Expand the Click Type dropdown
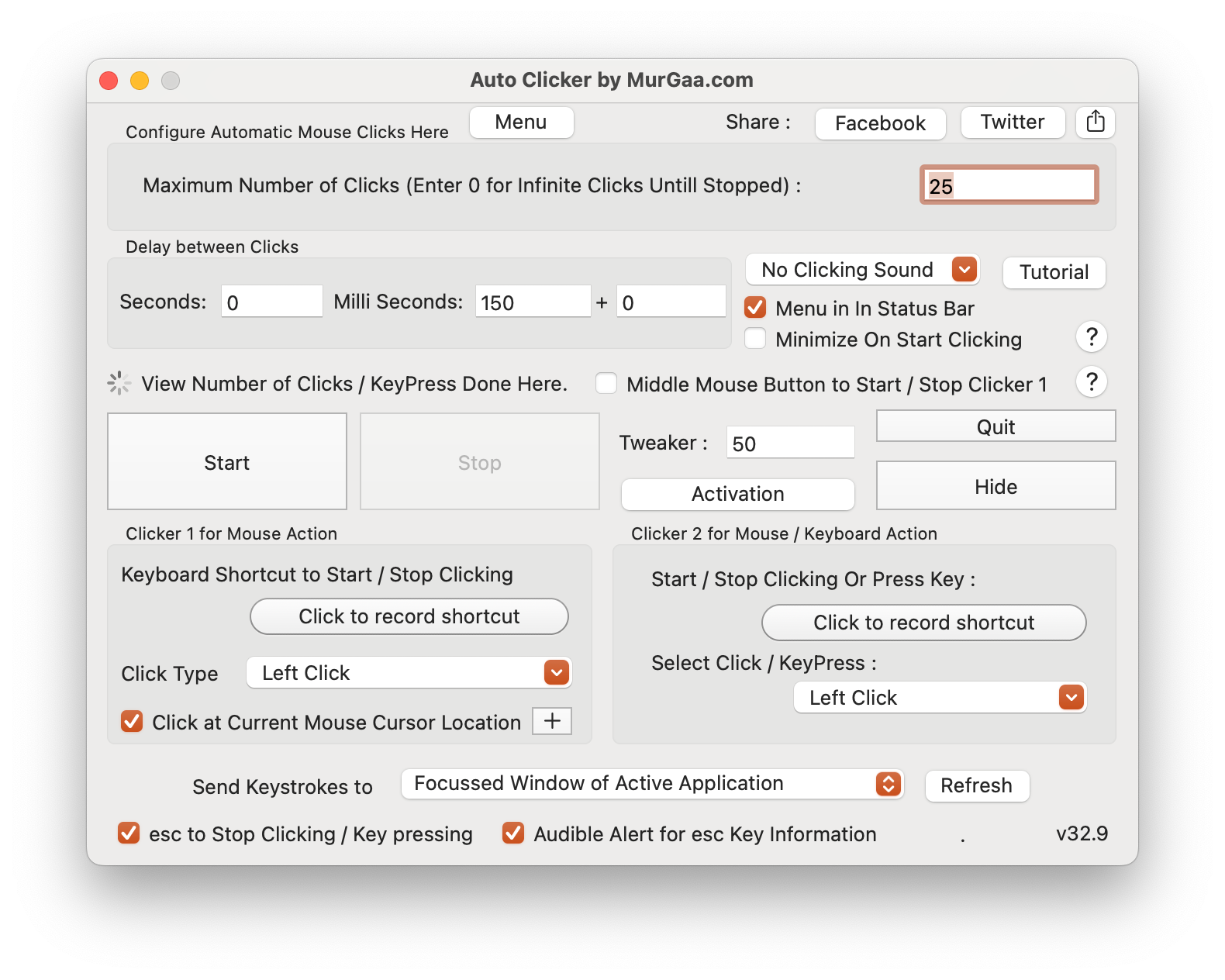Viewport: 1225px width, 980px height. click(409, 672)
